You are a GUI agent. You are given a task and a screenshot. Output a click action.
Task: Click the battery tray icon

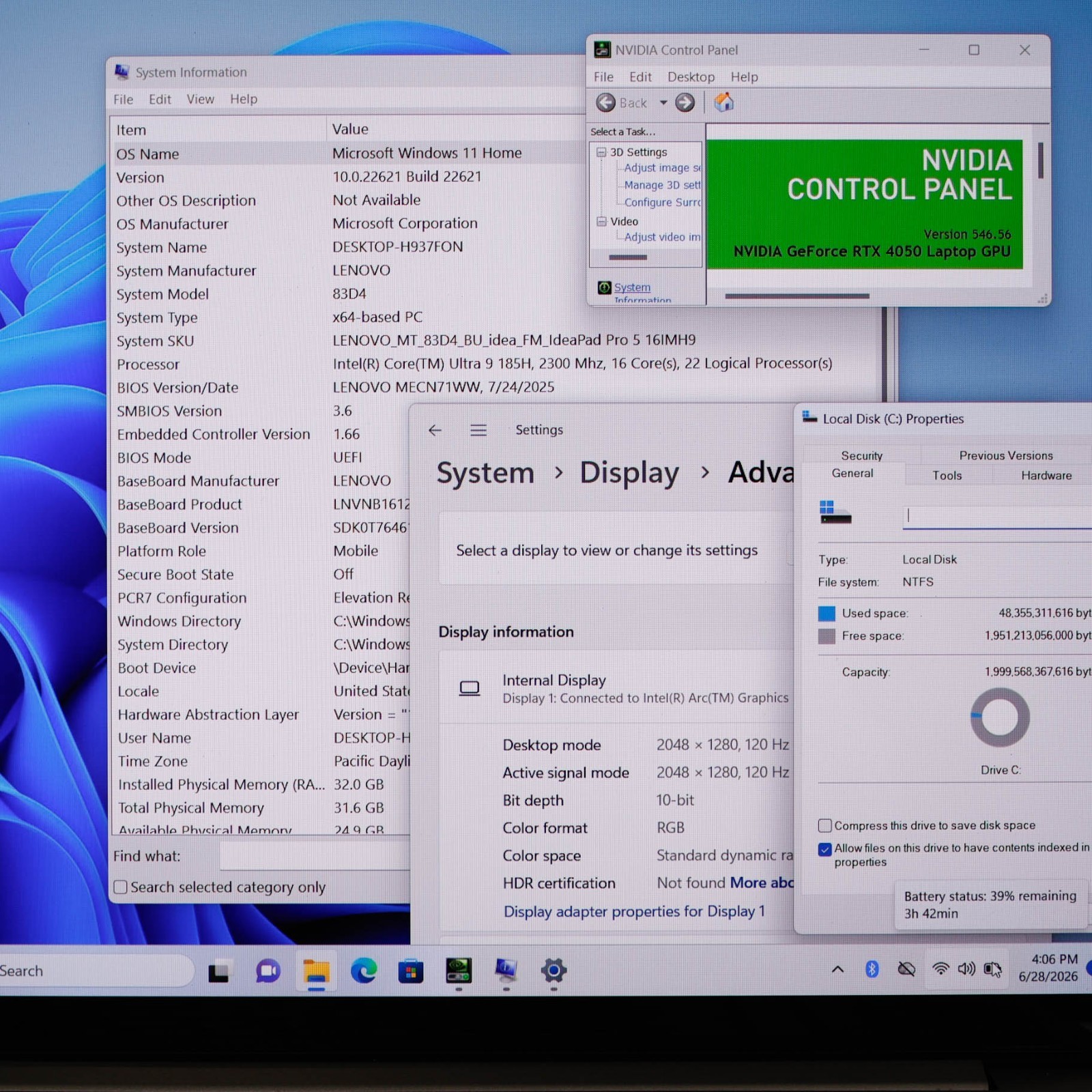(992, 969)
